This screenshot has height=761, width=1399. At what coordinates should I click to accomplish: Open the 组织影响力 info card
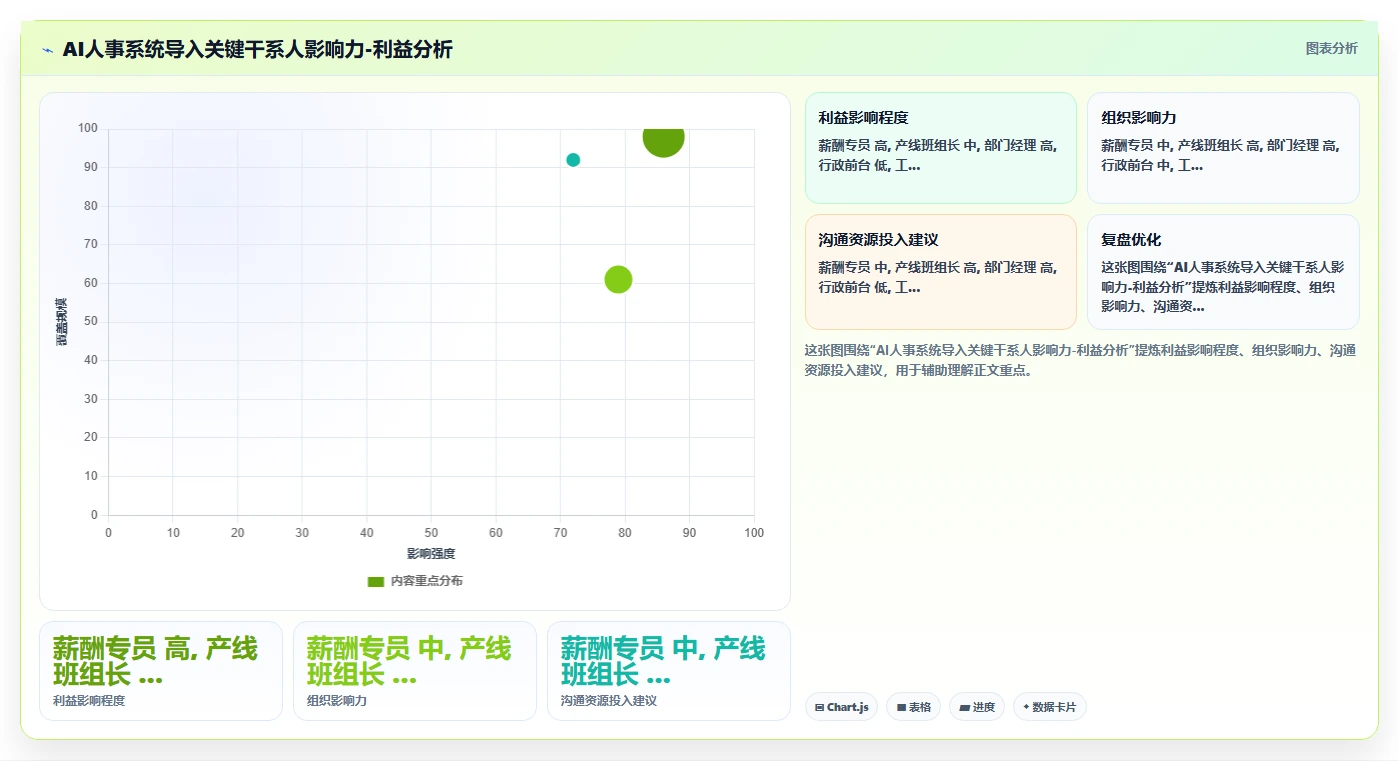[1223, 148]
